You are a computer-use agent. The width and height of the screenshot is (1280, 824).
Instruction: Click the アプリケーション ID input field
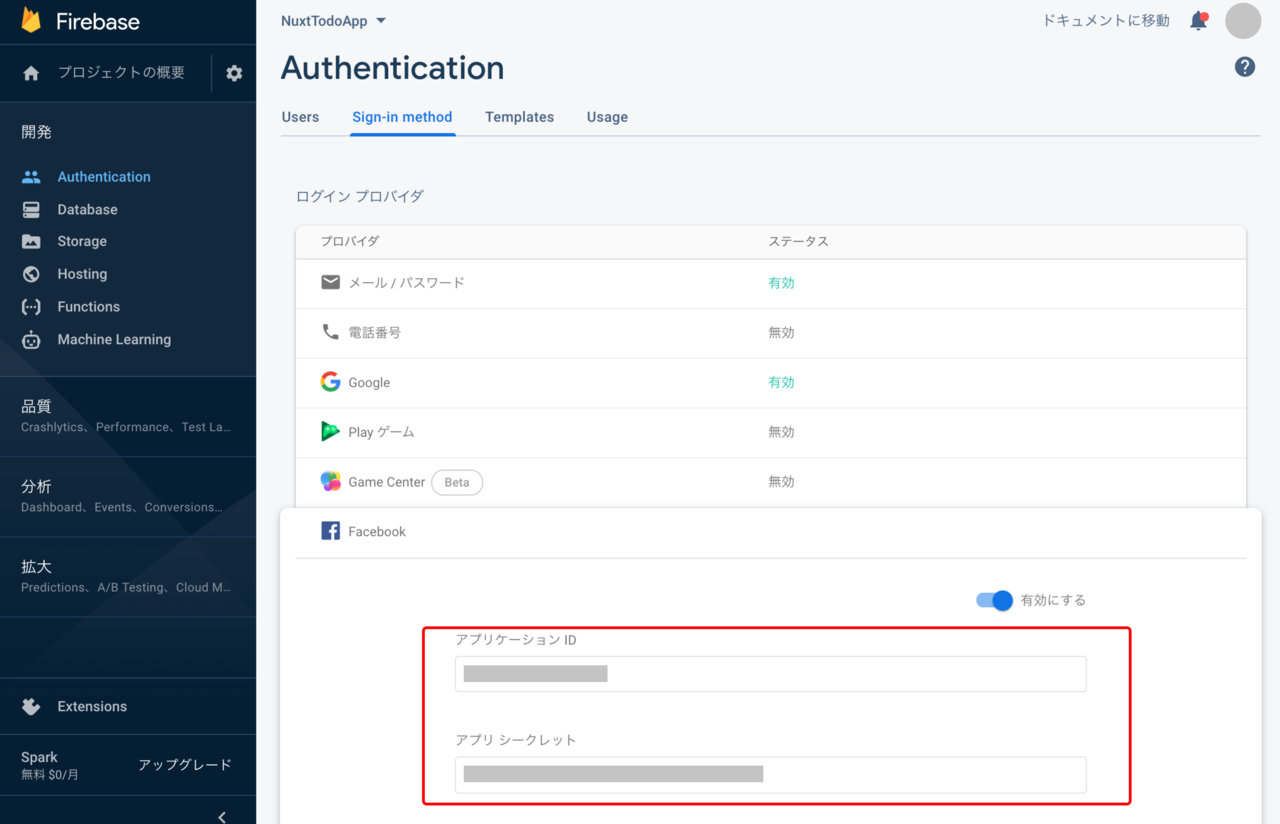770,674
